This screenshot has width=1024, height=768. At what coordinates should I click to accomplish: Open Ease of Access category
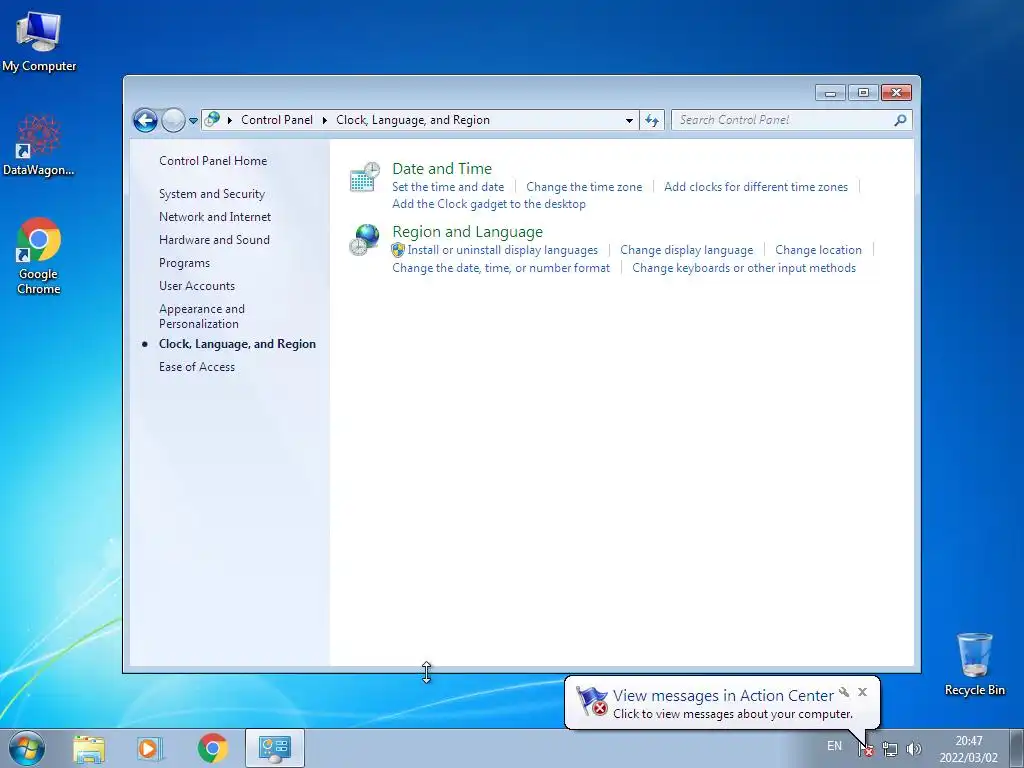click(197, 367)
